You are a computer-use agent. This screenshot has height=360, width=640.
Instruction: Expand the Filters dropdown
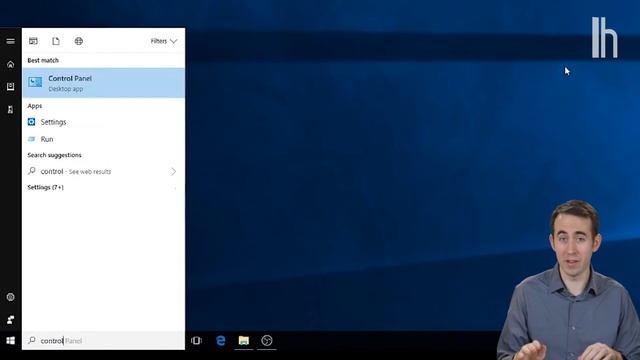coord(164,41)
